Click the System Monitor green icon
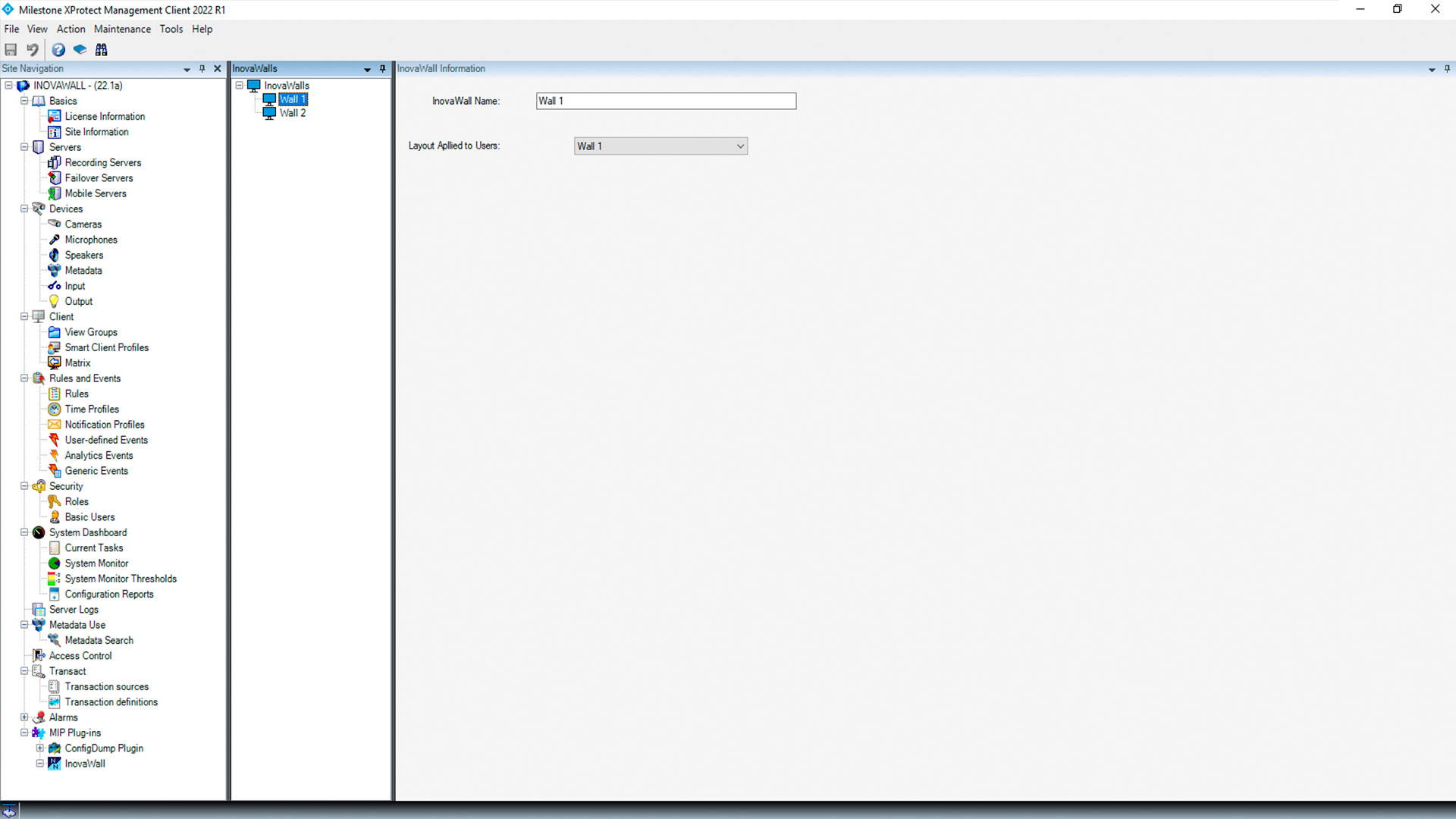This screenshot has width=1456, height=819. (55, 563)
